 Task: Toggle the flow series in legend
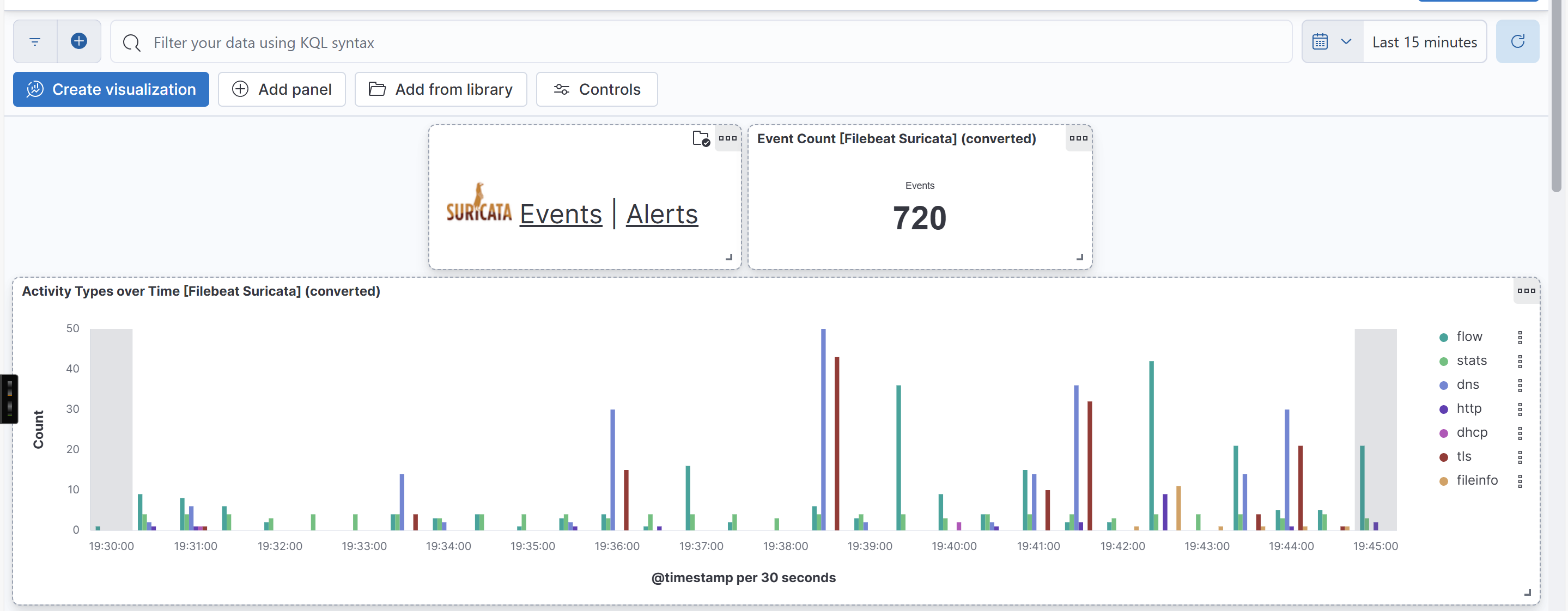(1469, 337)
